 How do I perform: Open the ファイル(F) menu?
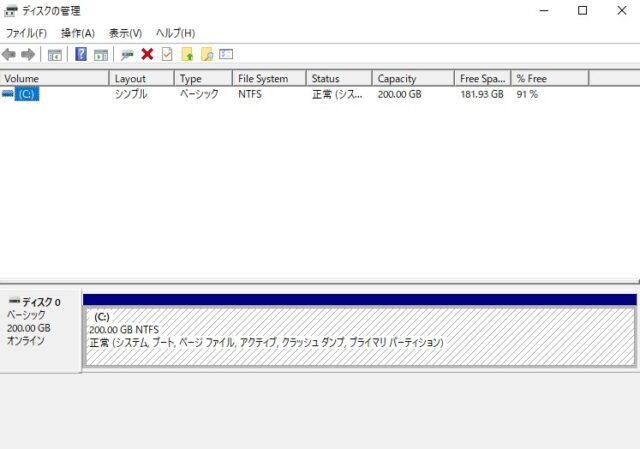[x=26, y=33]
